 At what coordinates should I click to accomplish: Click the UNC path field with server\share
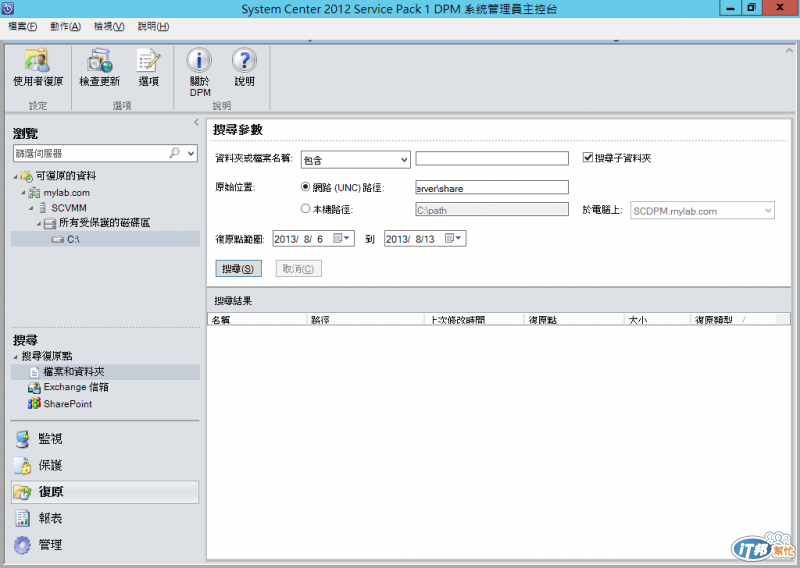coord(492,187)
